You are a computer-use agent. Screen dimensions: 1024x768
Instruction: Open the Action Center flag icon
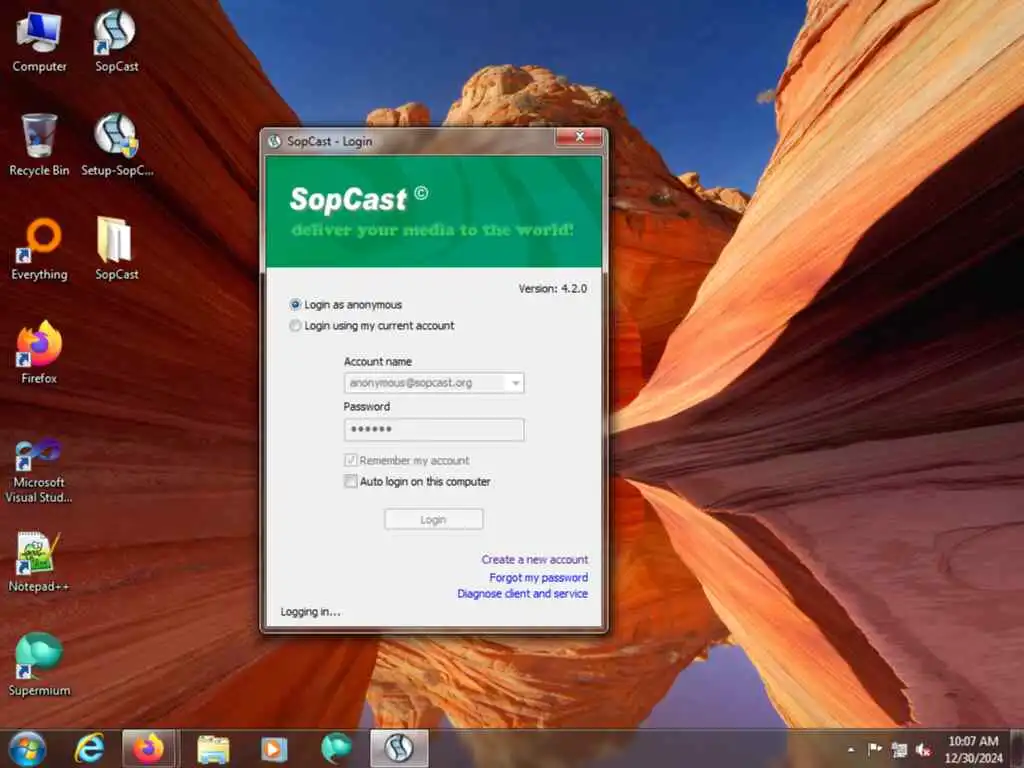[x=874, y=749]
